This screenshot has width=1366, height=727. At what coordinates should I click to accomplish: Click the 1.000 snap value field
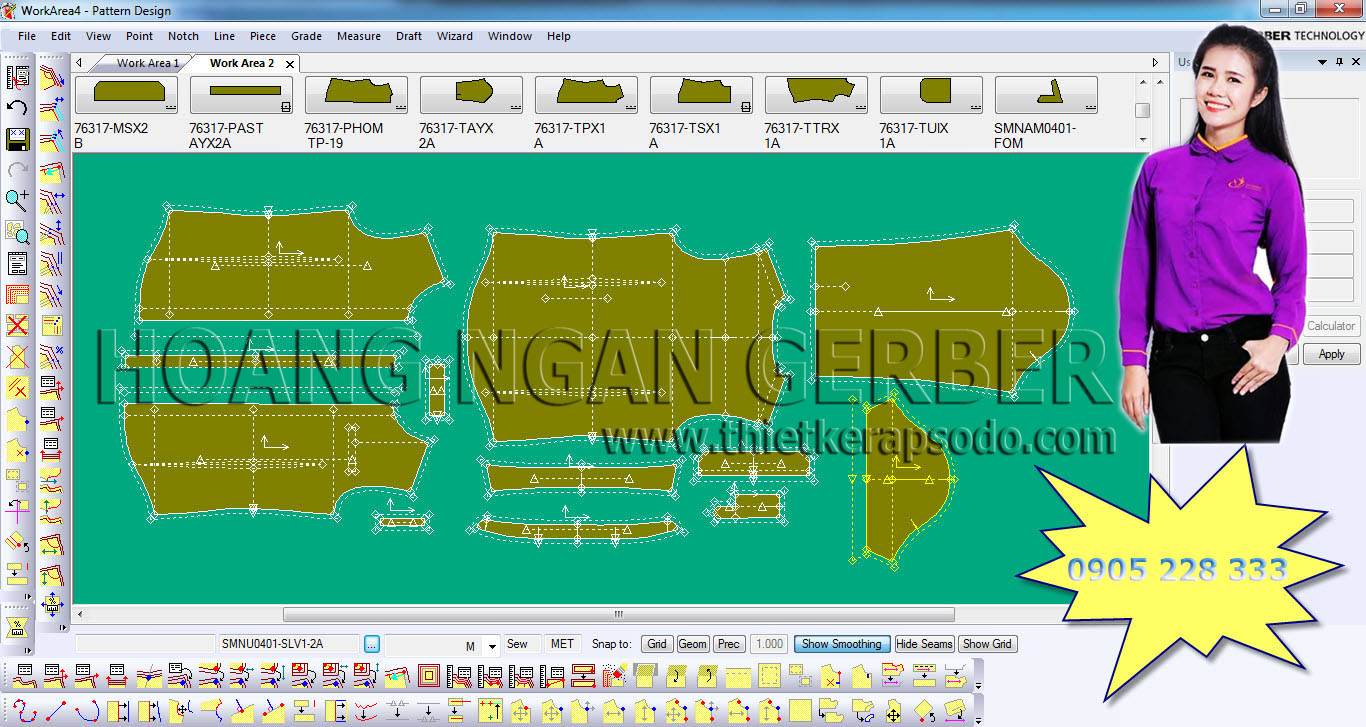point(769,644)
